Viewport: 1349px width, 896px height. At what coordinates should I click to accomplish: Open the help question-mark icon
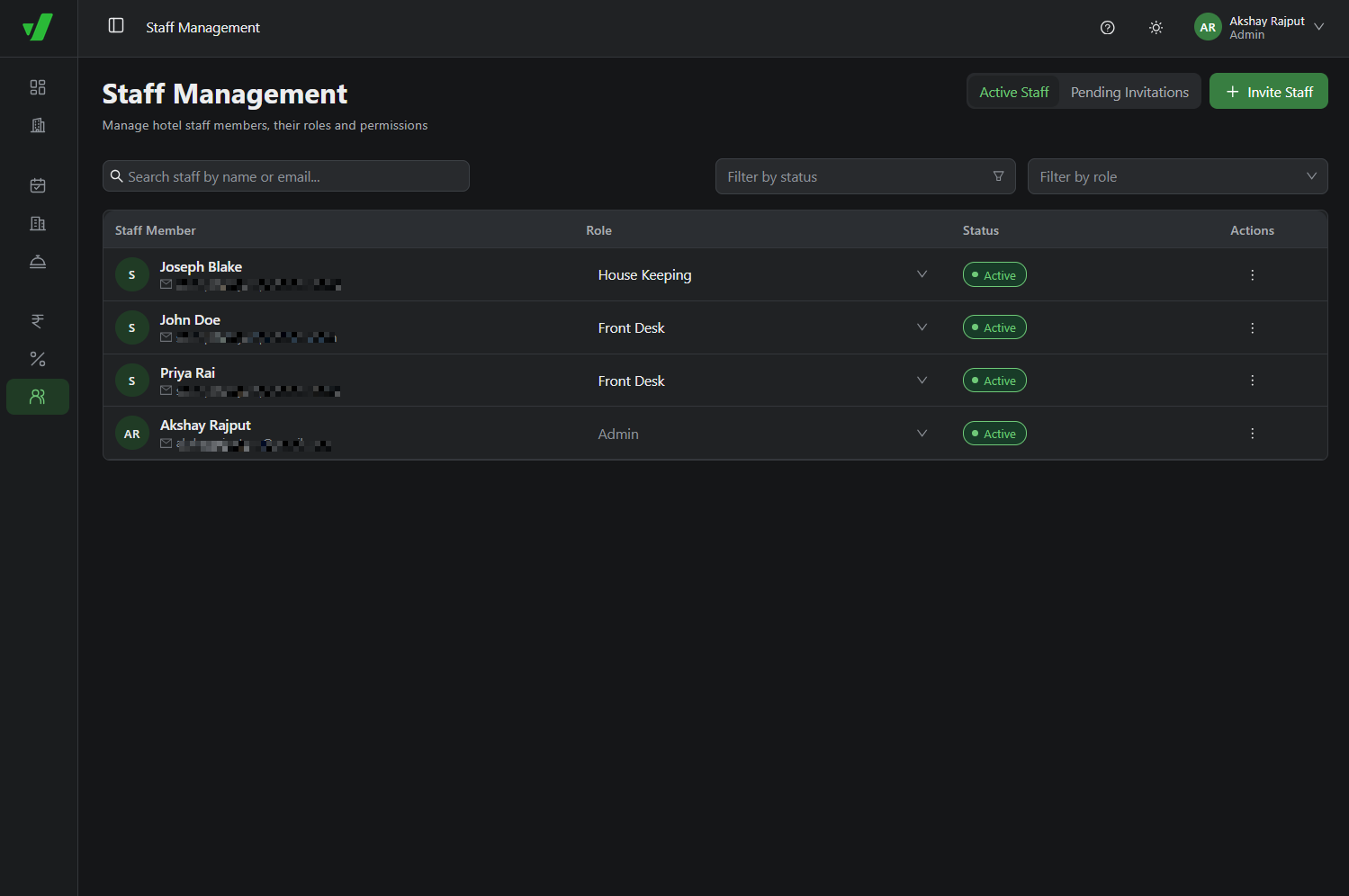coord(1108,28)
